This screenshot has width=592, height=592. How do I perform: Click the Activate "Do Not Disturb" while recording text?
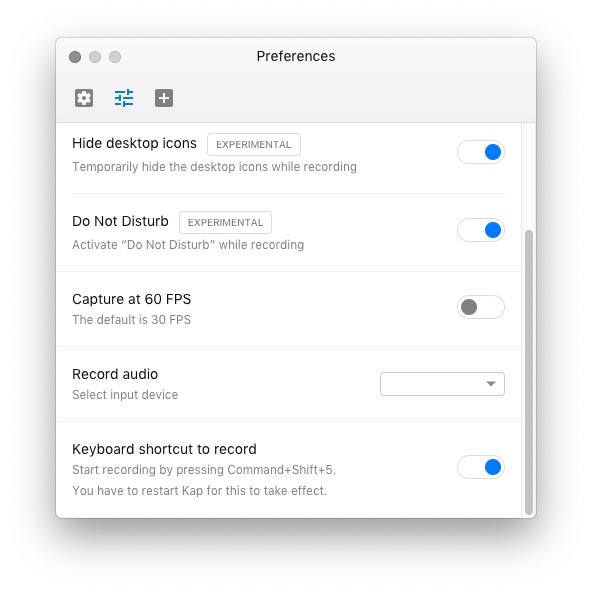(x=188, y=245)
